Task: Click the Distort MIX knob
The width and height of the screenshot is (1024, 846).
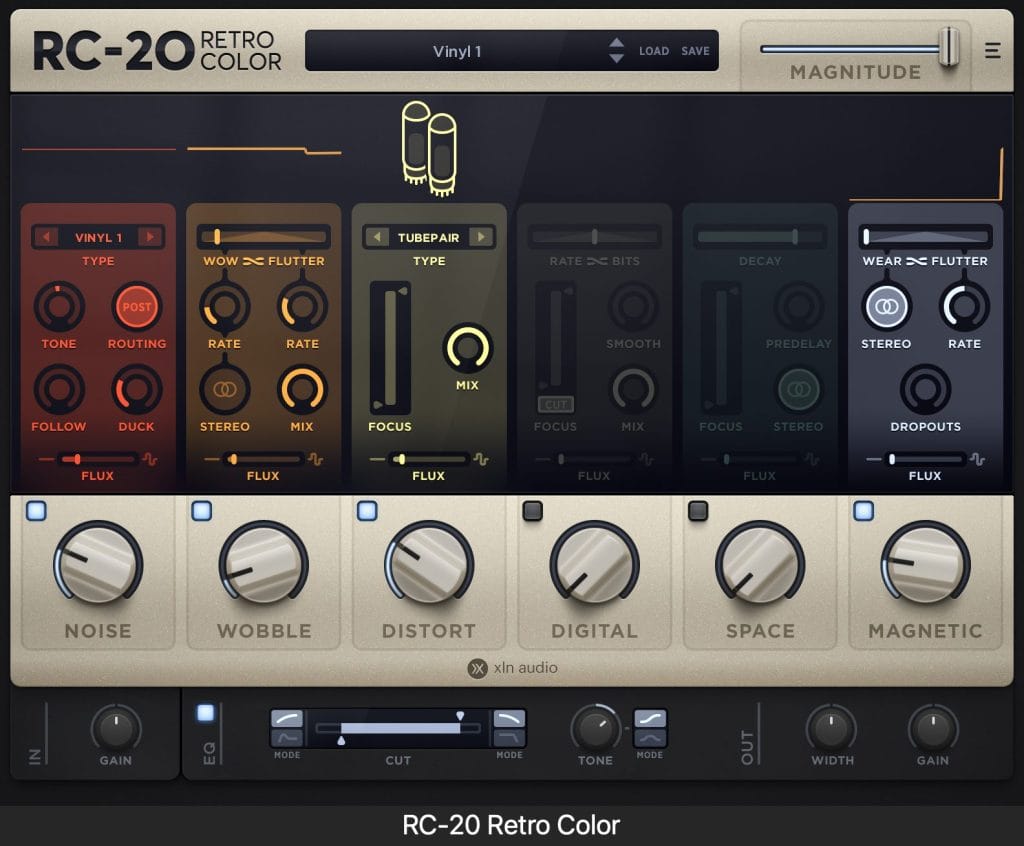Action: pyautogui.click(x=467, y=348)
